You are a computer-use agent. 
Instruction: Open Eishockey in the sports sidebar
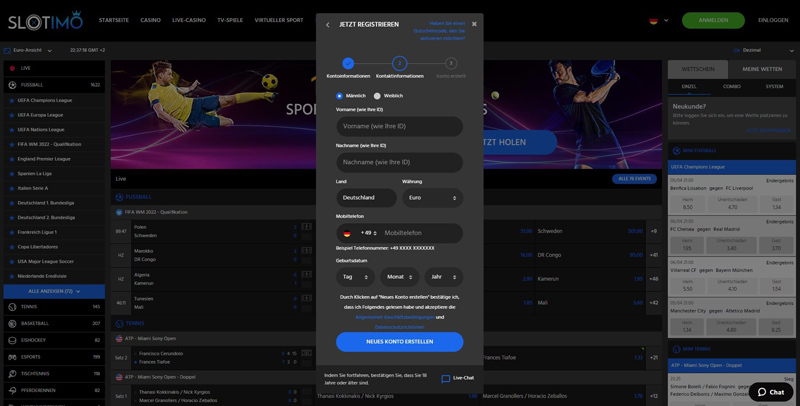[54, 340]
